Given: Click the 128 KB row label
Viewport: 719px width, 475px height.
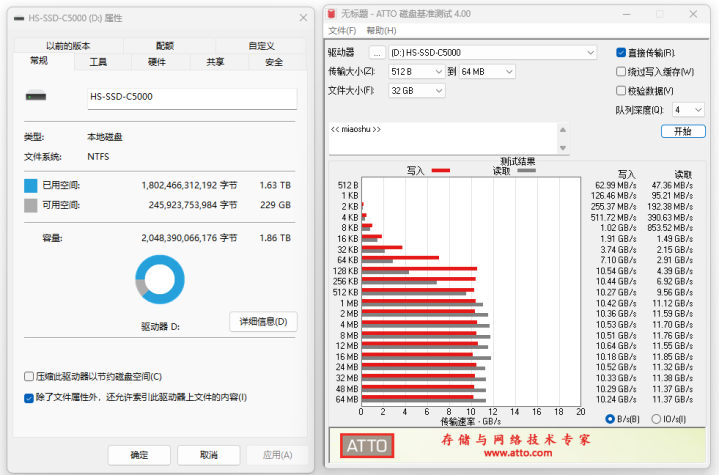Looking at the screenshot, I should point(345,271).
